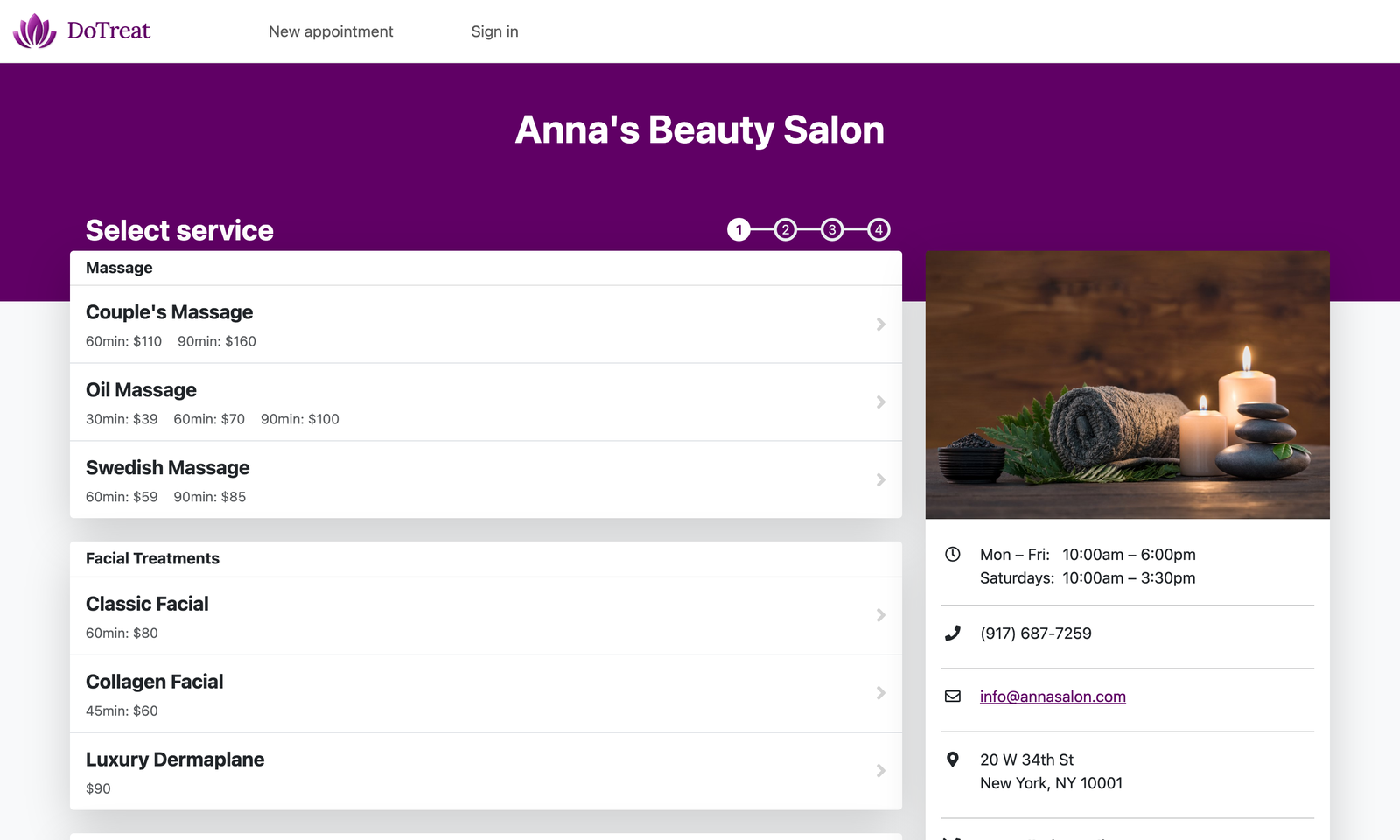Go to step 2 circle indicator
Image resolution: width=1400 pixels, height=840 pixels.
tap(786, 229)
